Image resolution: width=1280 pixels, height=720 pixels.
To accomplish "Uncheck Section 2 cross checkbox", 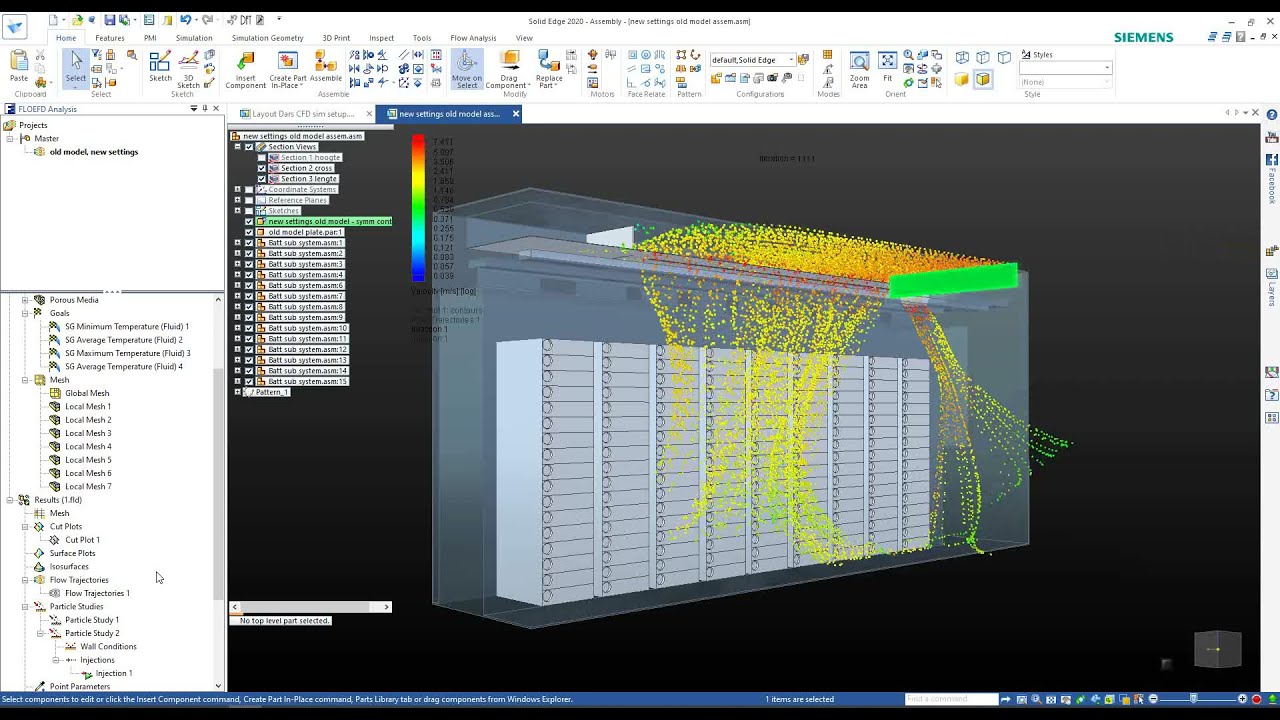I will point(262,168).
